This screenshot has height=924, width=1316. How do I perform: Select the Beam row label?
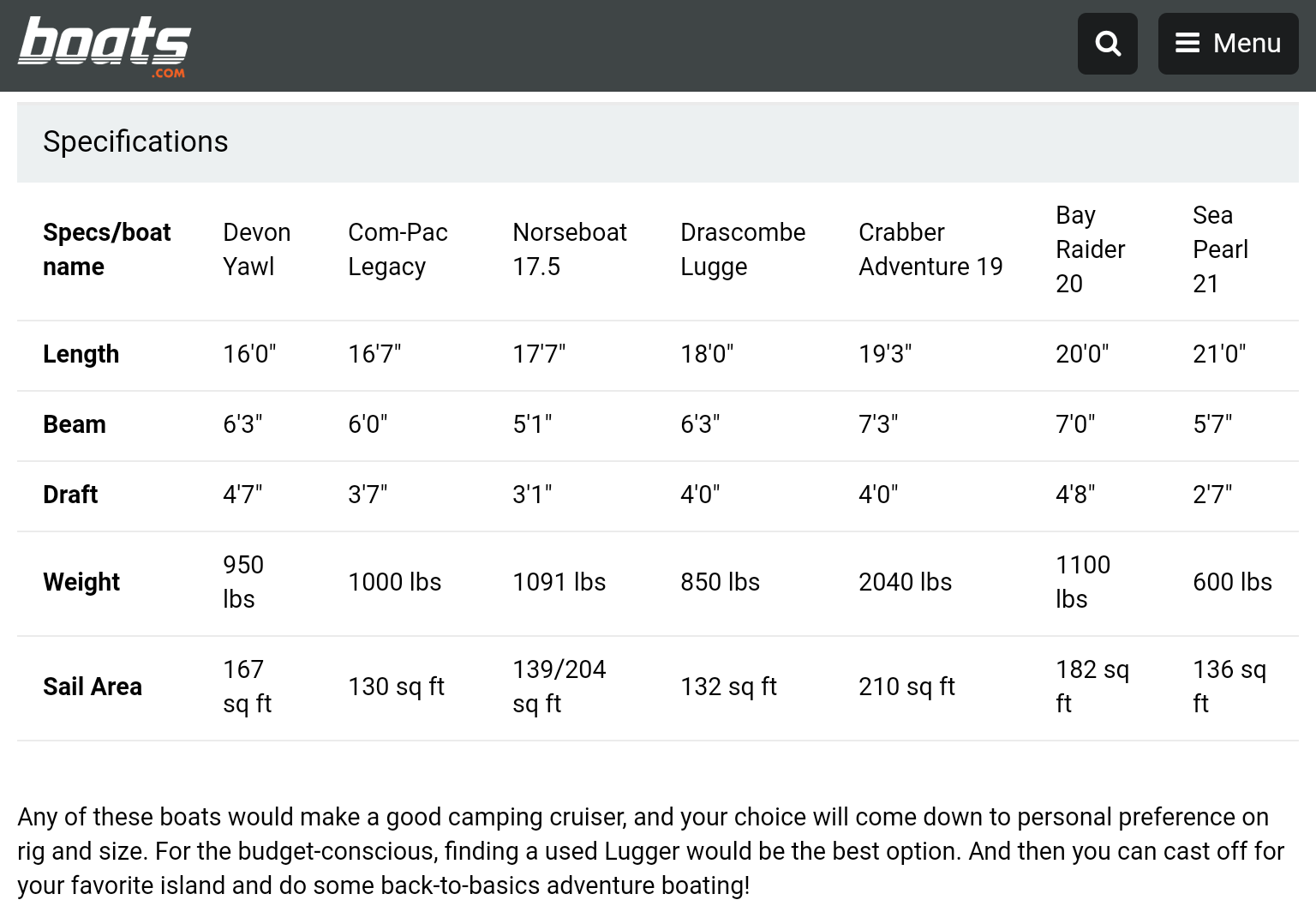click(75, 424)
